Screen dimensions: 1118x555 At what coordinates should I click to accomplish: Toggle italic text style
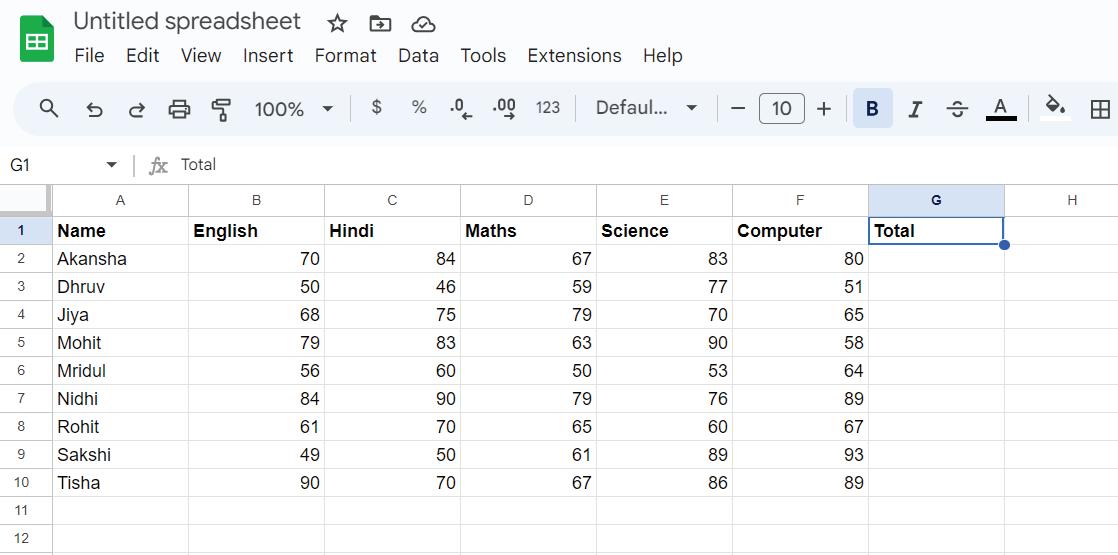pyautogui.click(x=914, y=109)
